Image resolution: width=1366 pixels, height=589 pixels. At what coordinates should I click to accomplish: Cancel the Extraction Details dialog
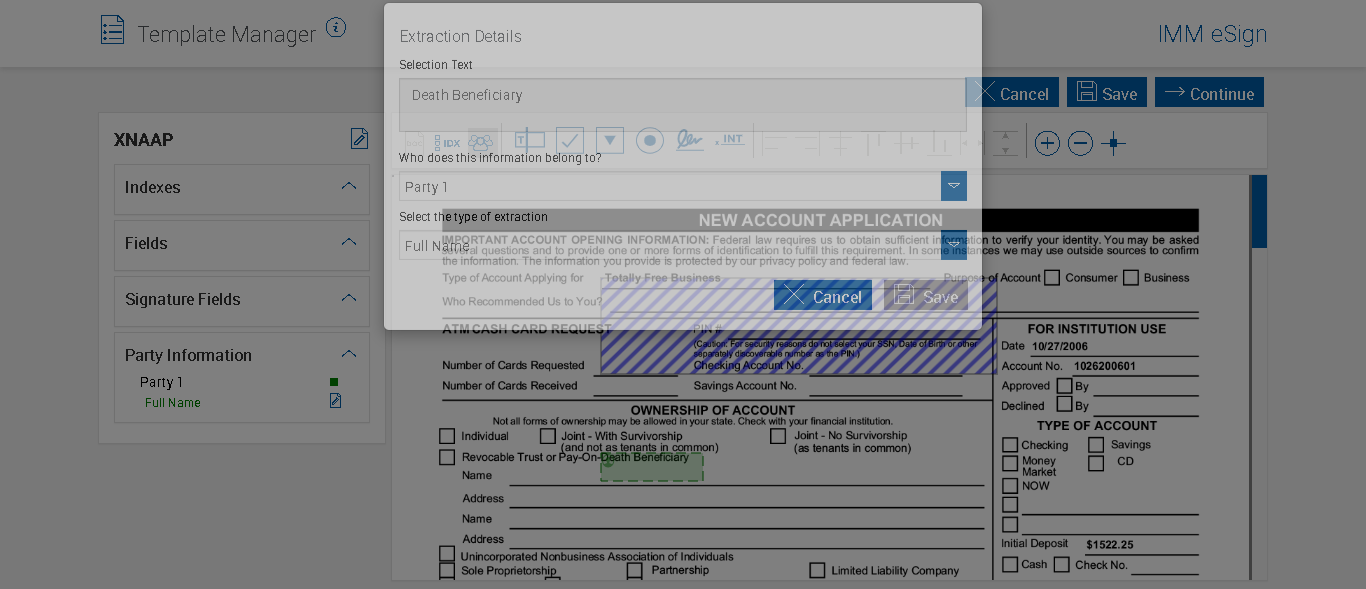coord(822,296)
